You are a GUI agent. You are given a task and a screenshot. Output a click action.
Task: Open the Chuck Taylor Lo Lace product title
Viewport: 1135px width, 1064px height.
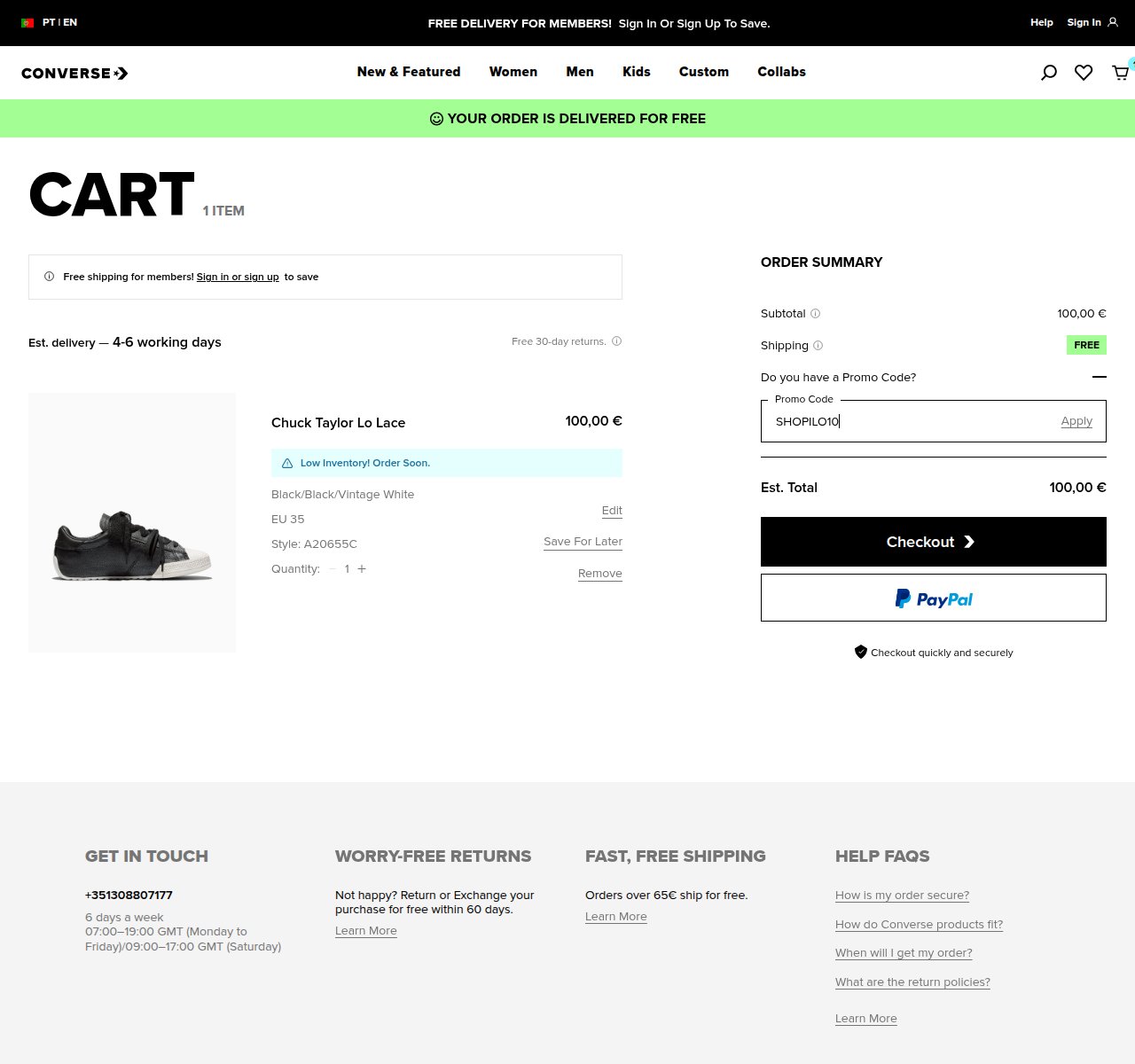338,423
